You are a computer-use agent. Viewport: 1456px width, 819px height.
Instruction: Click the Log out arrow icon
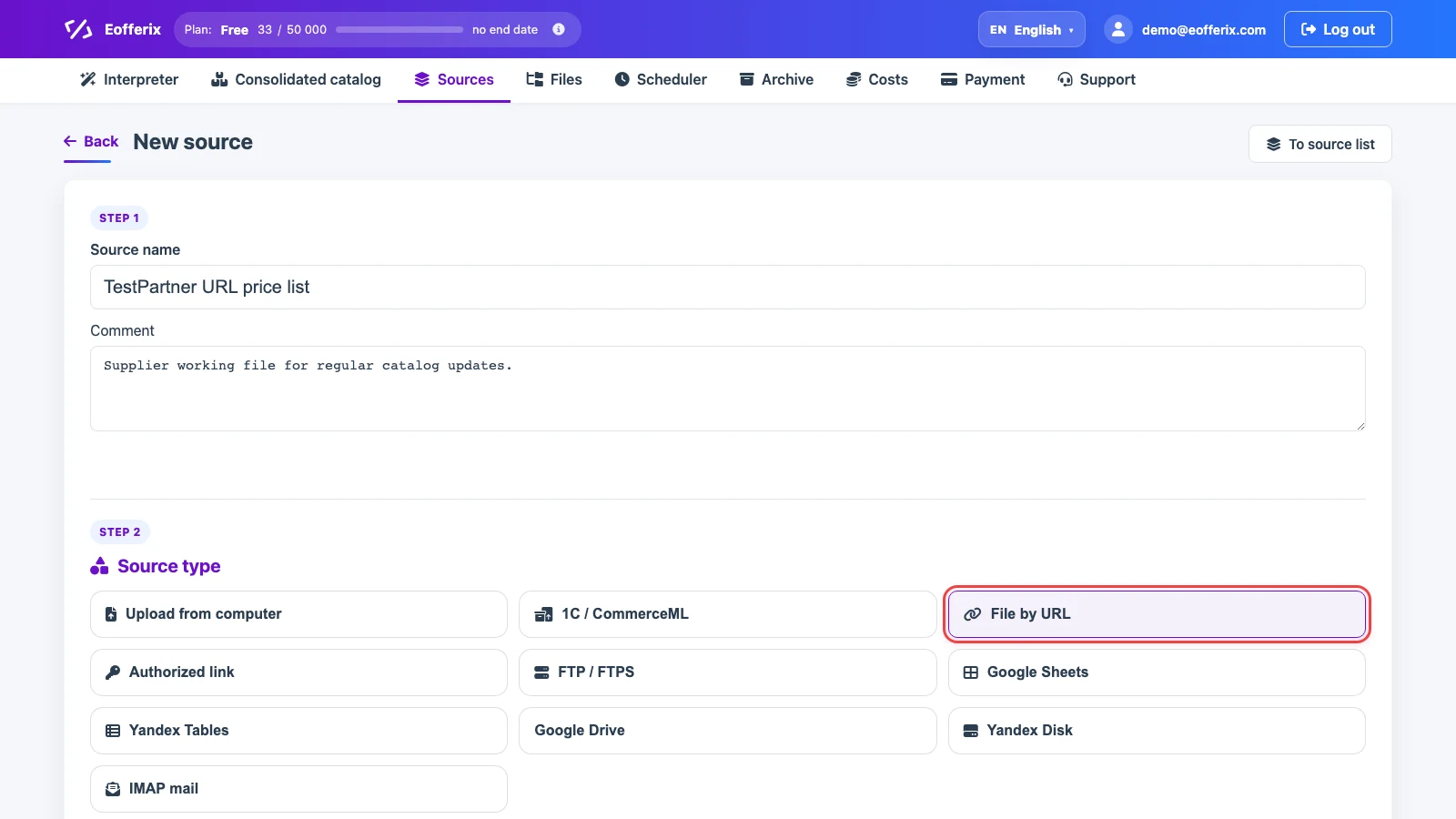click(1309, 29)
